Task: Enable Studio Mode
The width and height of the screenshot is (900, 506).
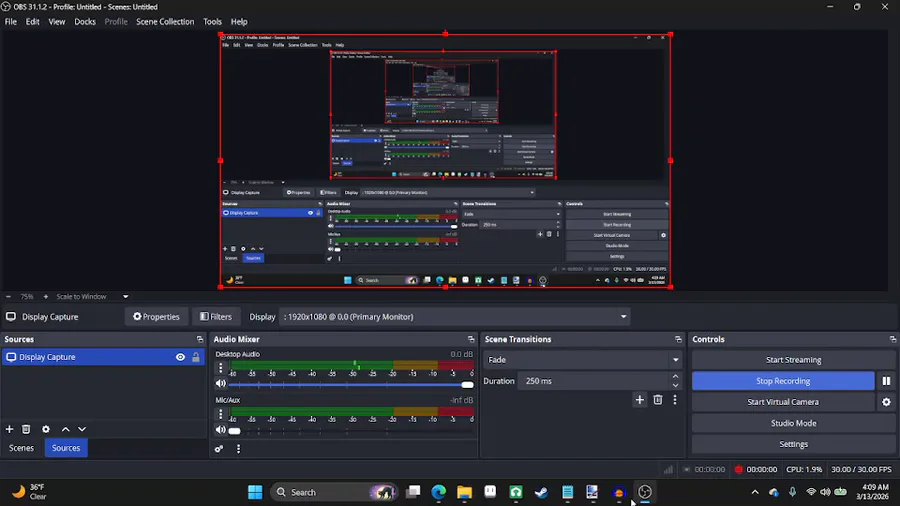Action: (793, 423)
